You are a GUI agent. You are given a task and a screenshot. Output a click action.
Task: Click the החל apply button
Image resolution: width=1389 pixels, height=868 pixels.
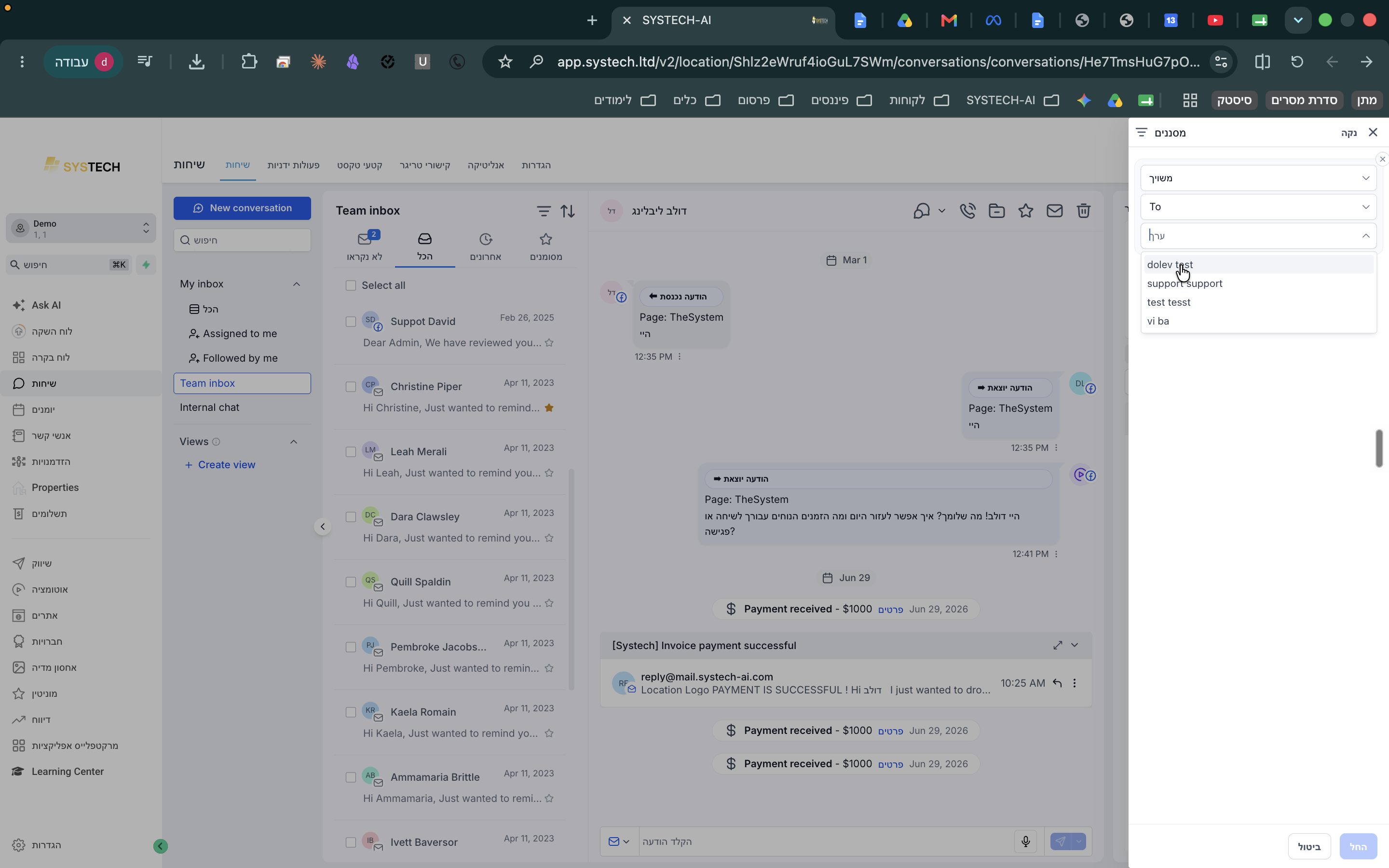1358,847
